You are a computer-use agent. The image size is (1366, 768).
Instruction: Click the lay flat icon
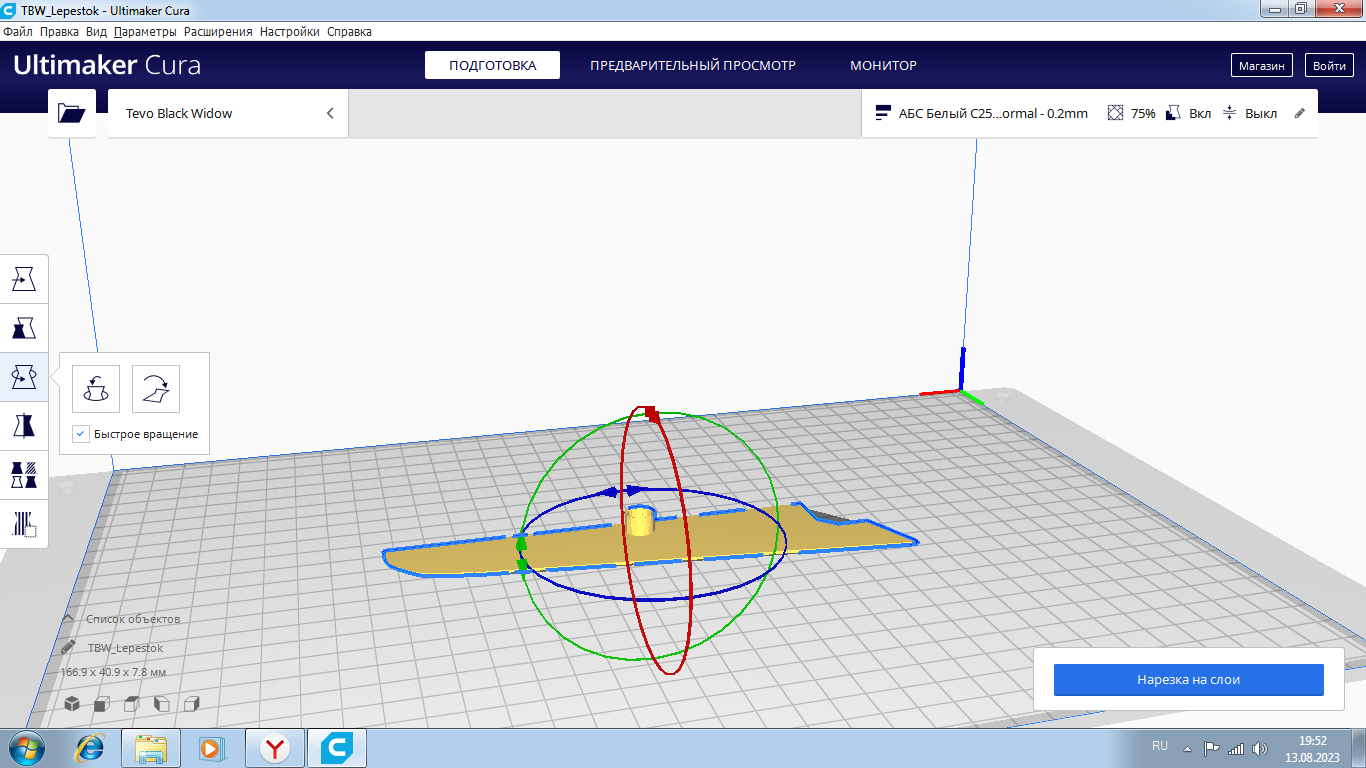pos(156,389)
